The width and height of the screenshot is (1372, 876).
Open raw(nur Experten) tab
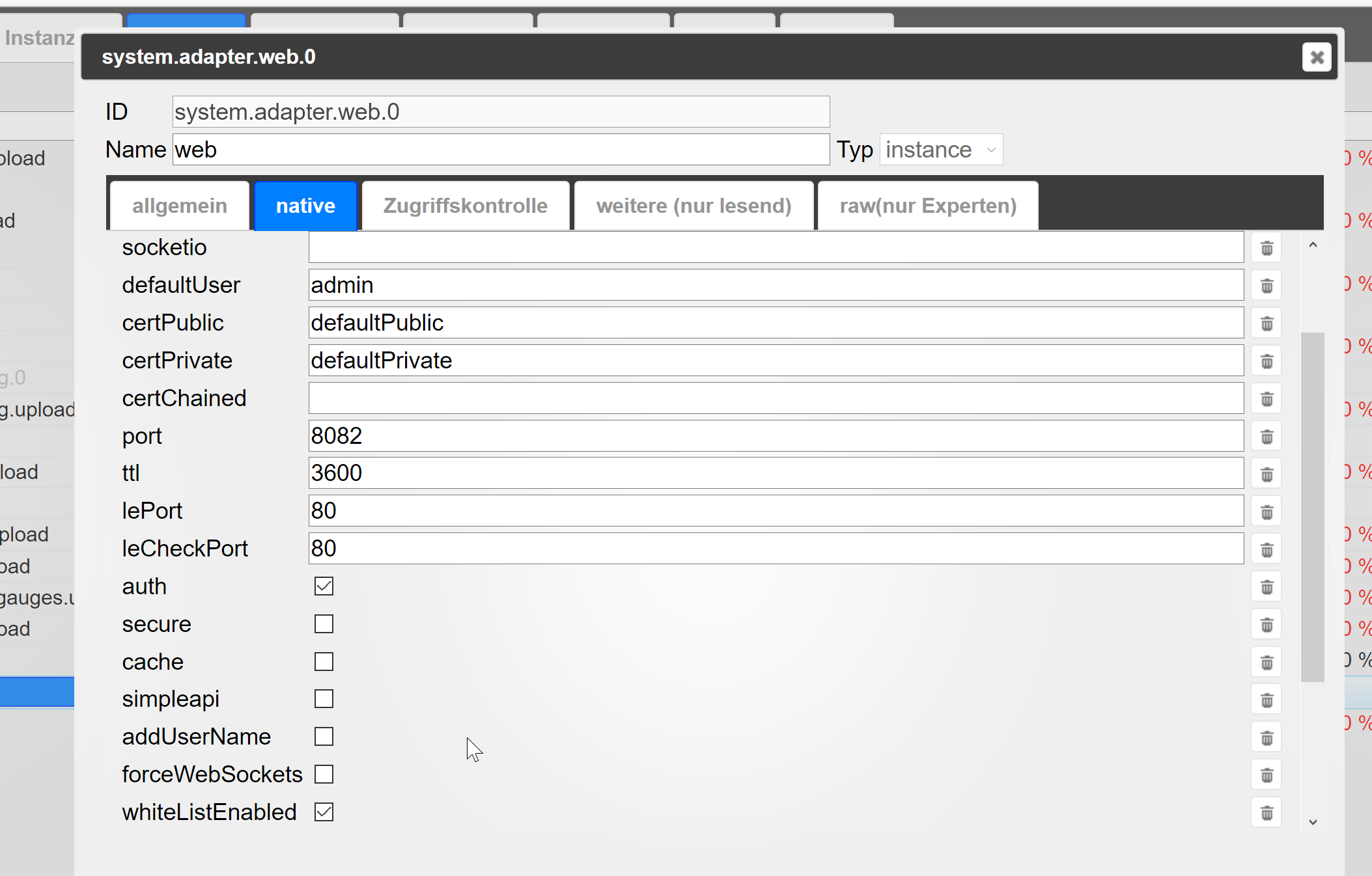[x=927, y=206]
